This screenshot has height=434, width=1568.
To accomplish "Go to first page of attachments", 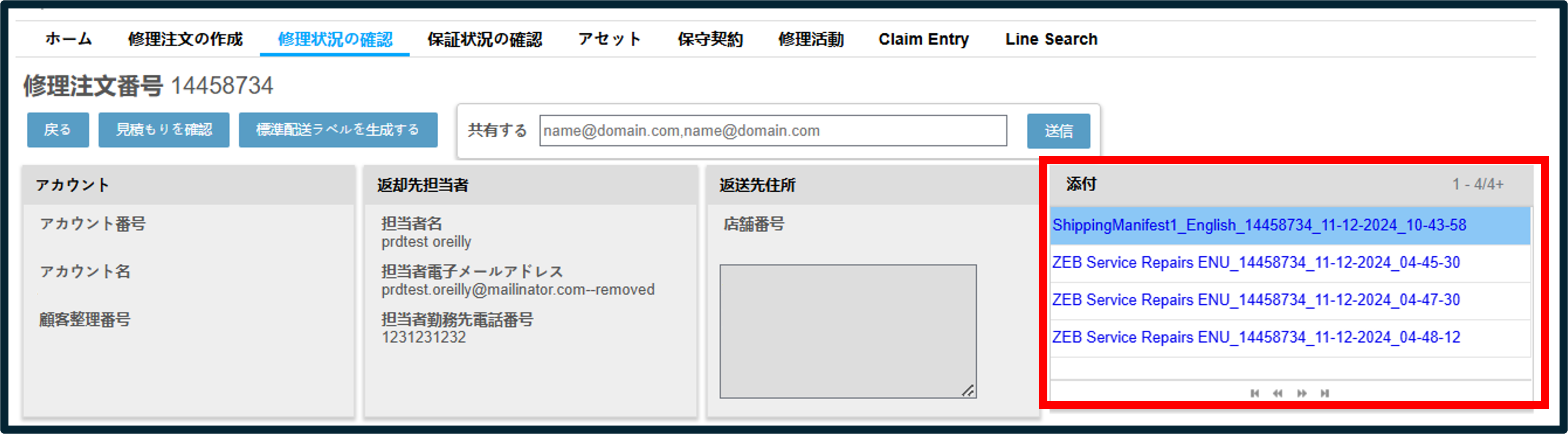I will pyautogui.click(x=1254, y=393).
